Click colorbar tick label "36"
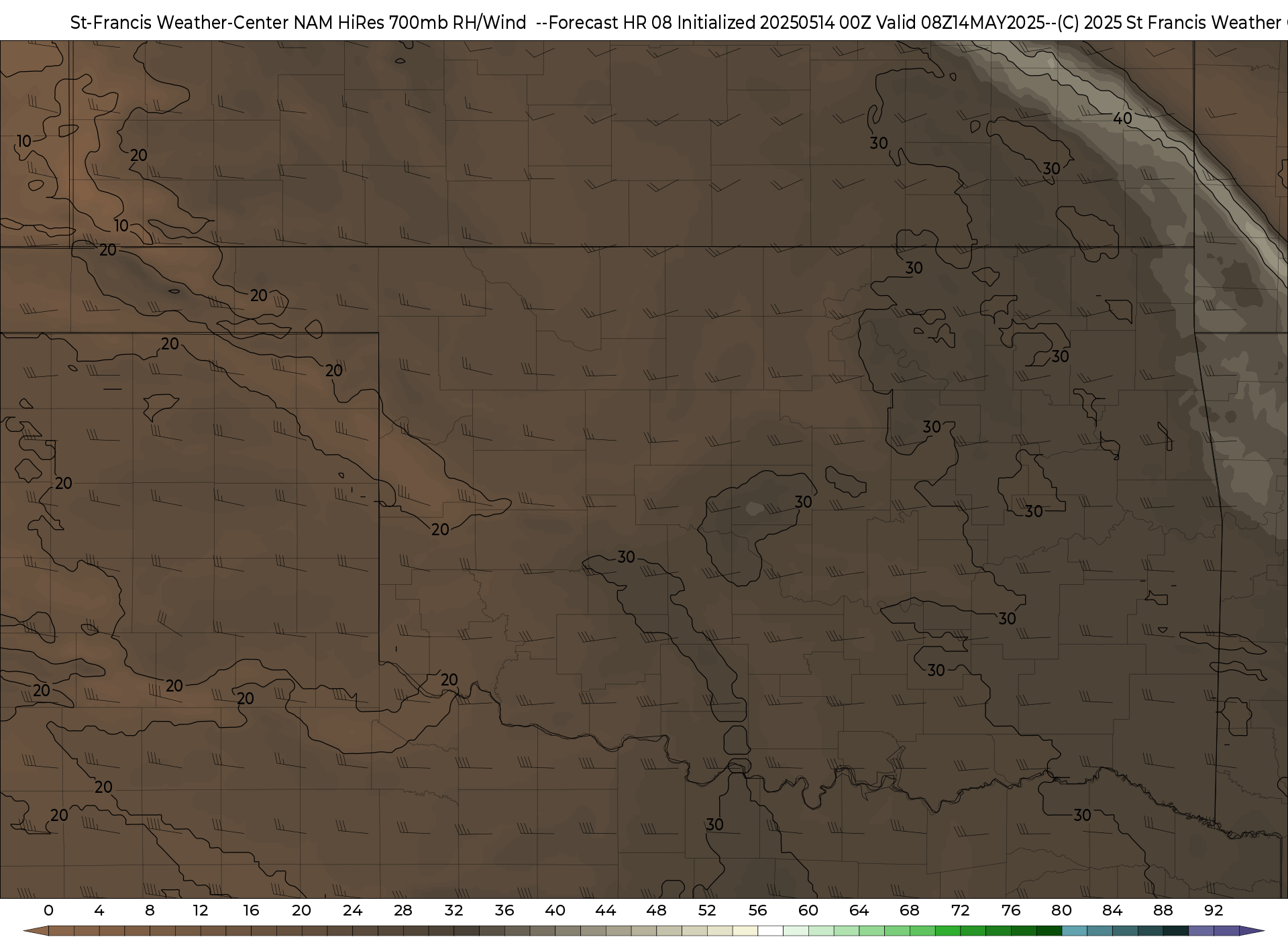1288x939 pixels. click(x=504, y=911)
